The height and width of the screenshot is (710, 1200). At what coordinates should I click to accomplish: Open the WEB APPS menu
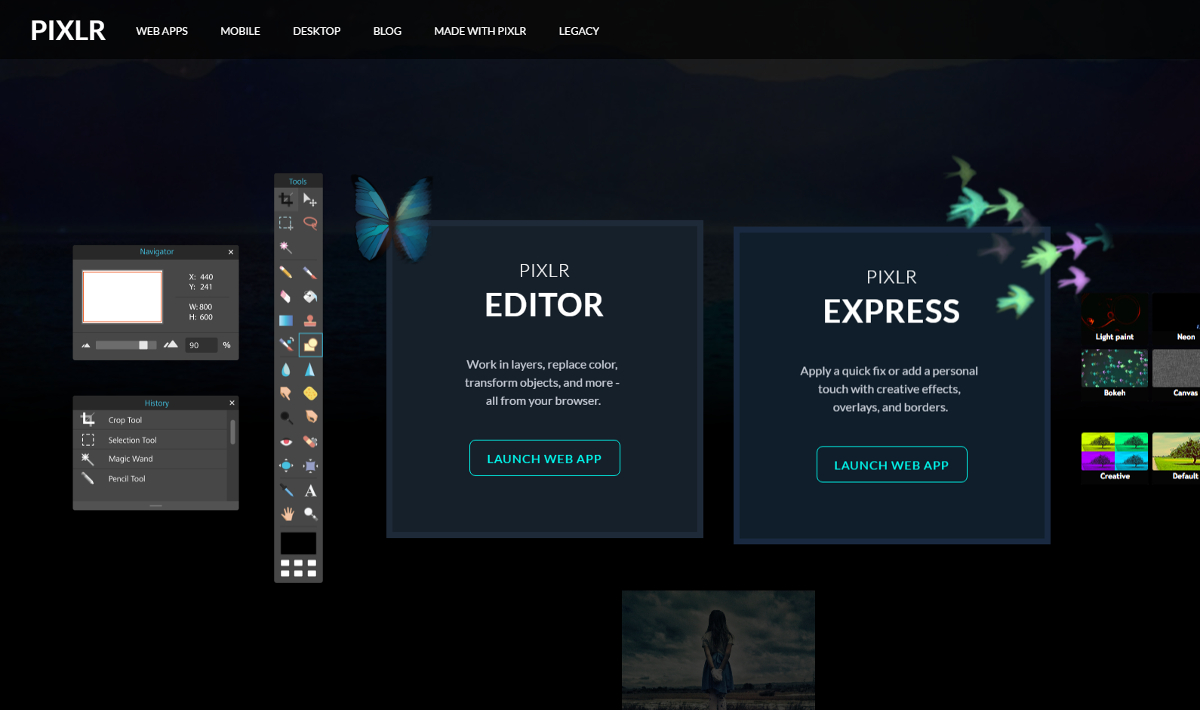[x=162, y=31]
